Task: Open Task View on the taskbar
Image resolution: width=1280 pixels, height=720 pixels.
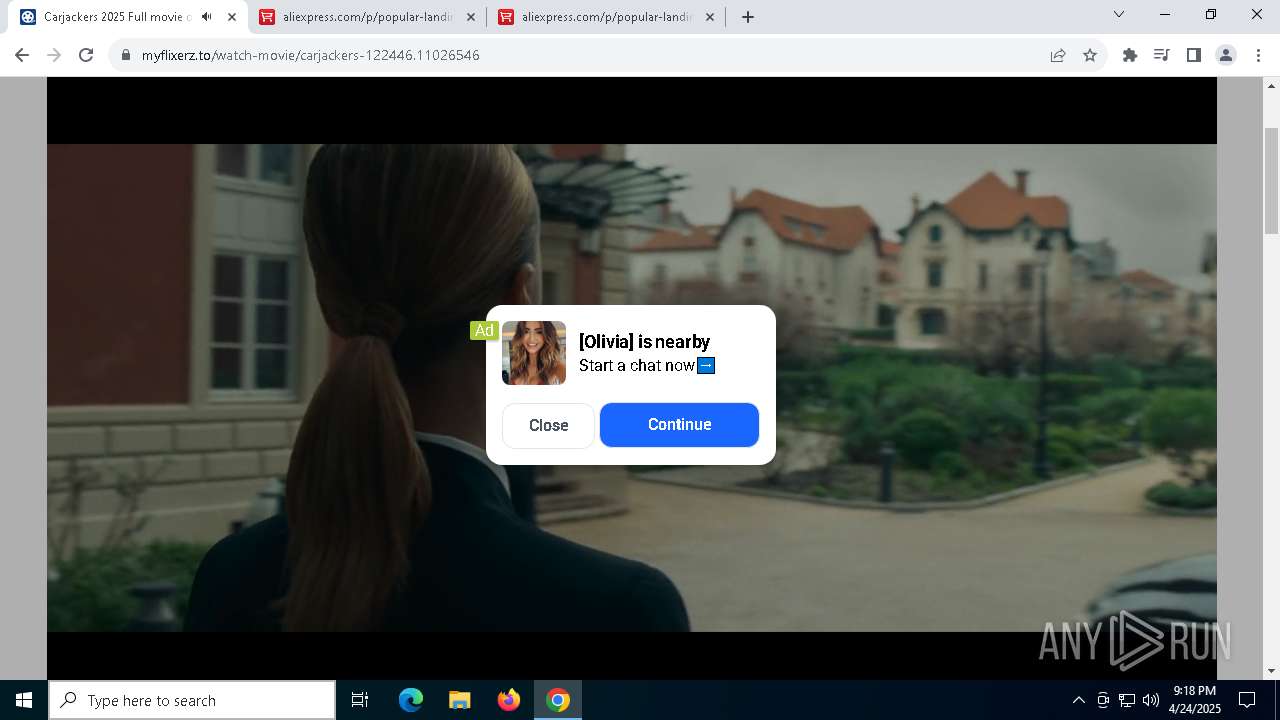Action: 360,700
